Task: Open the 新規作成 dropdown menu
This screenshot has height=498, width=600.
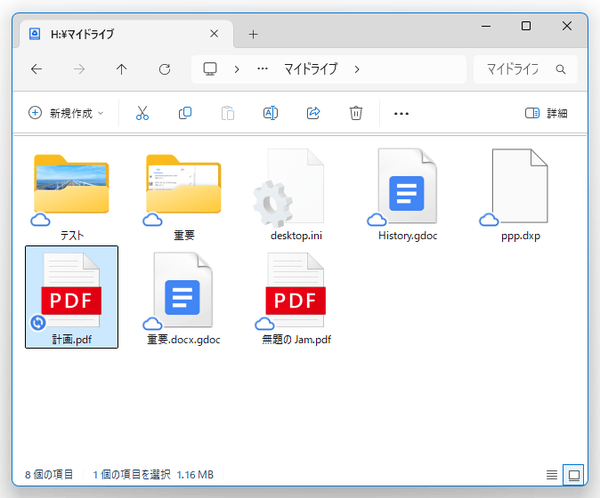Action: 66,113
